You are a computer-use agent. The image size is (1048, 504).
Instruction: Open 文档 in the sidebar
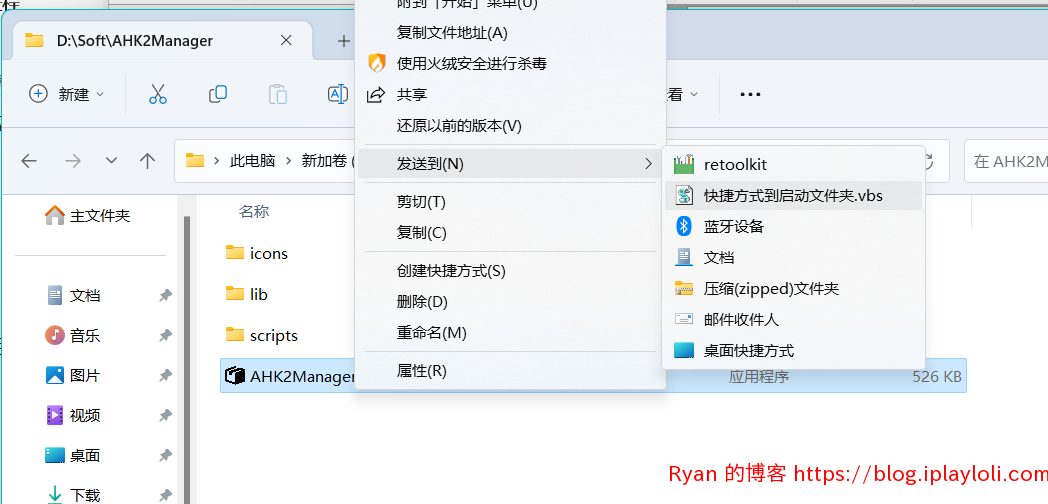pos(74,295)
